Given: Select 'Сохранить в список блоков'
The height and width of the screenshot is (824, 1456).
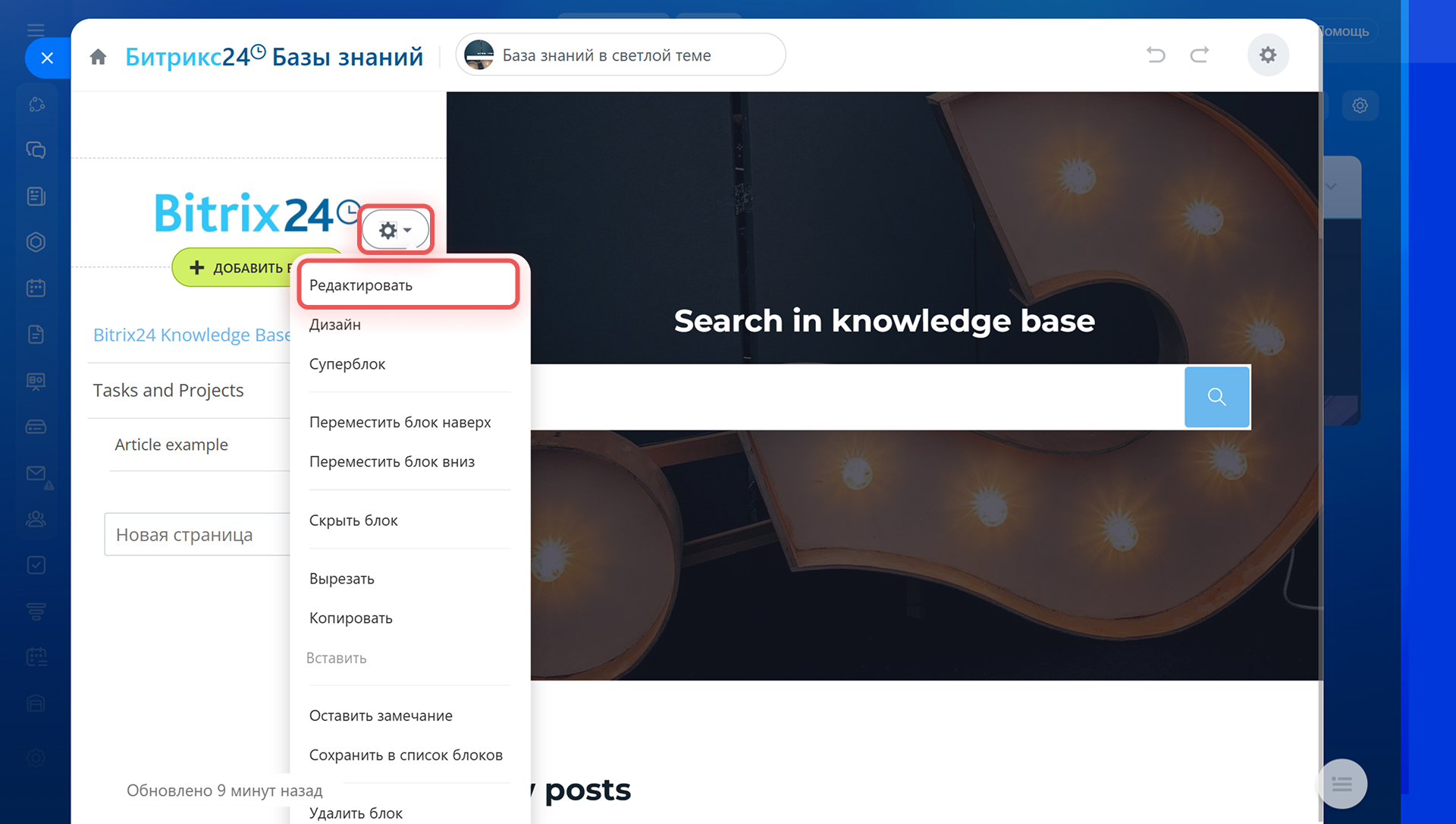Looking at the screenshot, I should coord(406,755).
